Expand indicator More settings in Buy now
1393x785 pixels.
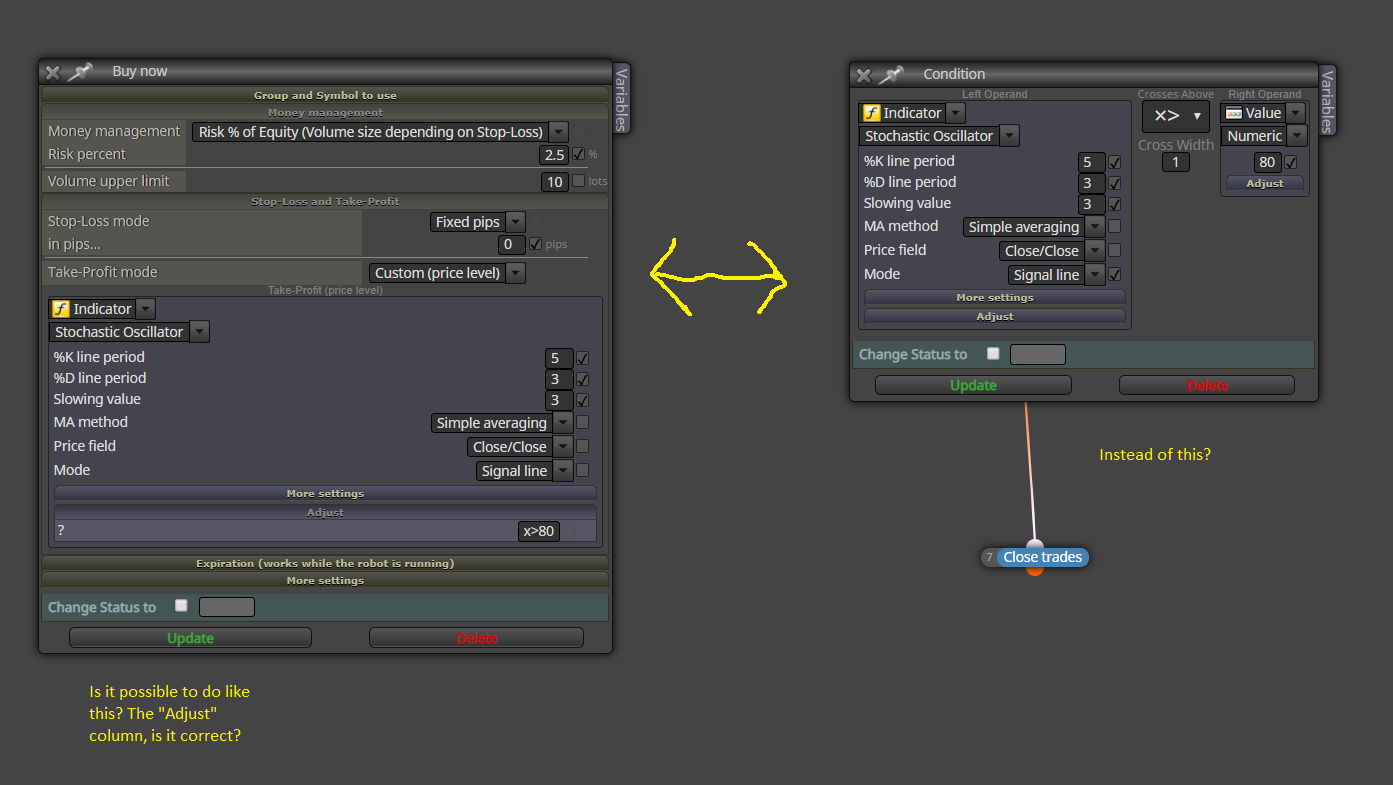coord(325,493)
